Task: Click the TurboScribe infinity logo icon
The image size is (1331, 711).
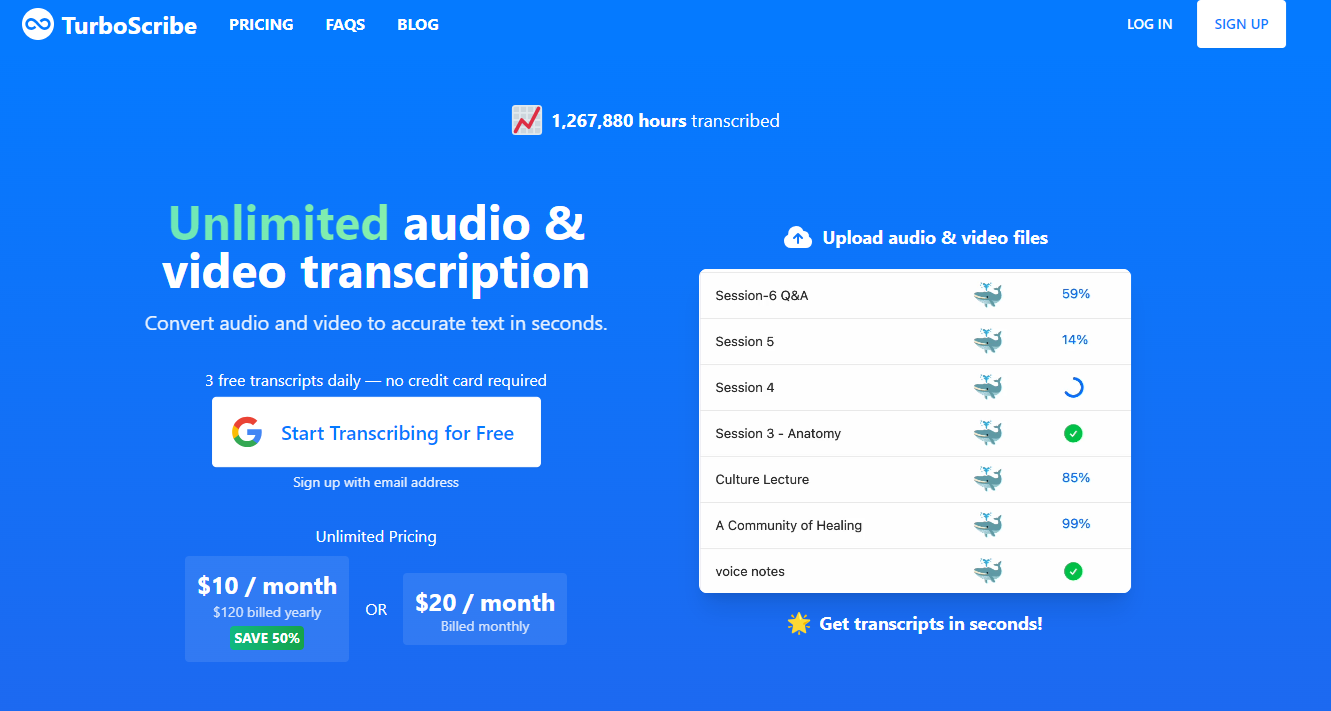Action: click(38, 24)
